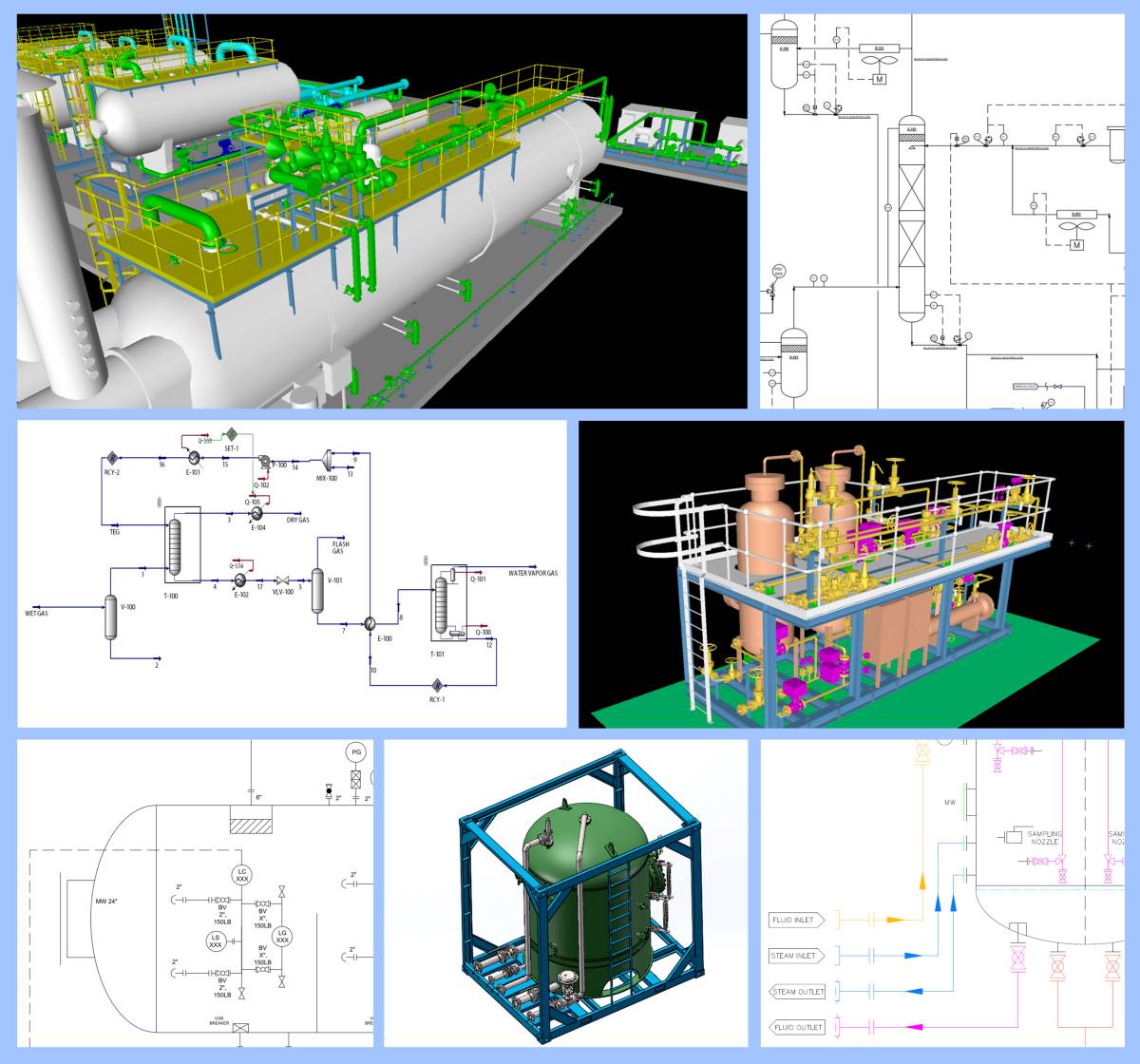Screen dimensions: 1140x1064
Task: Open the column P&ID drawing with motor boxes
Action: point(942,211)
